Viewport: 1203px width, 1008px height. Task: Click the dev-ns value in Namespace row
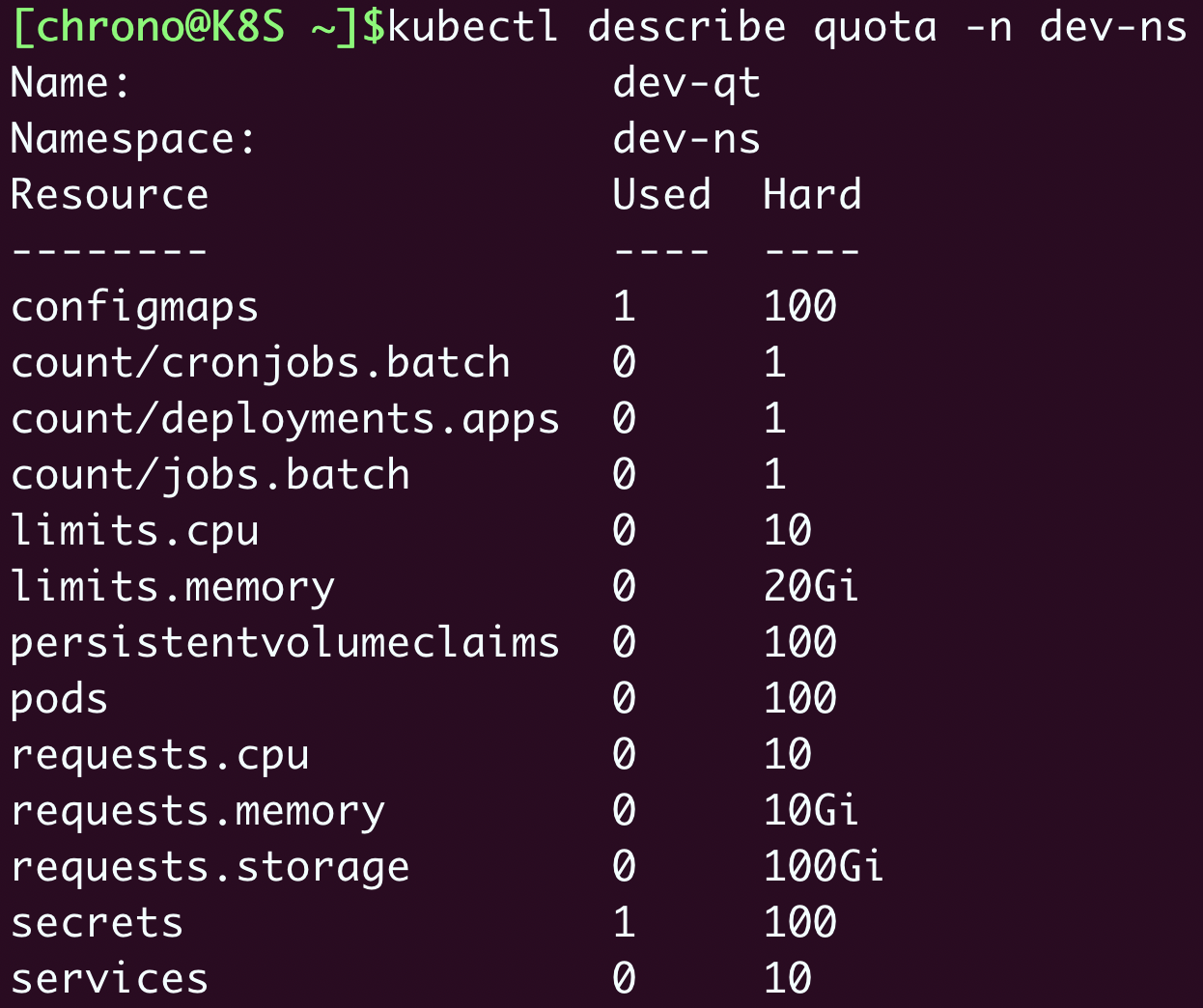click(686, 139)
